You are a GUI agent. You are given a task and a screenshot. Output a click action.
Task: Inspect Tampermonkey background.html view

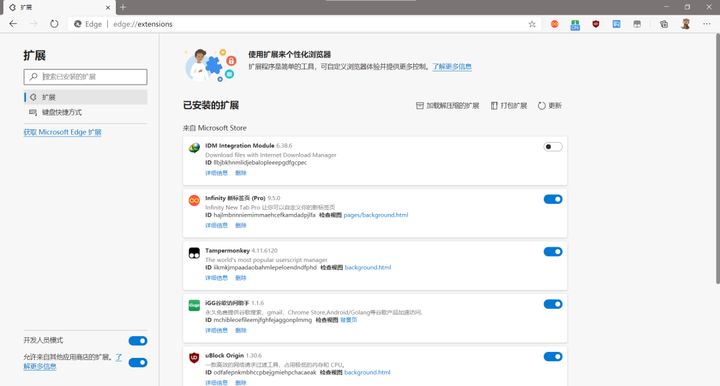click(368, 267)
